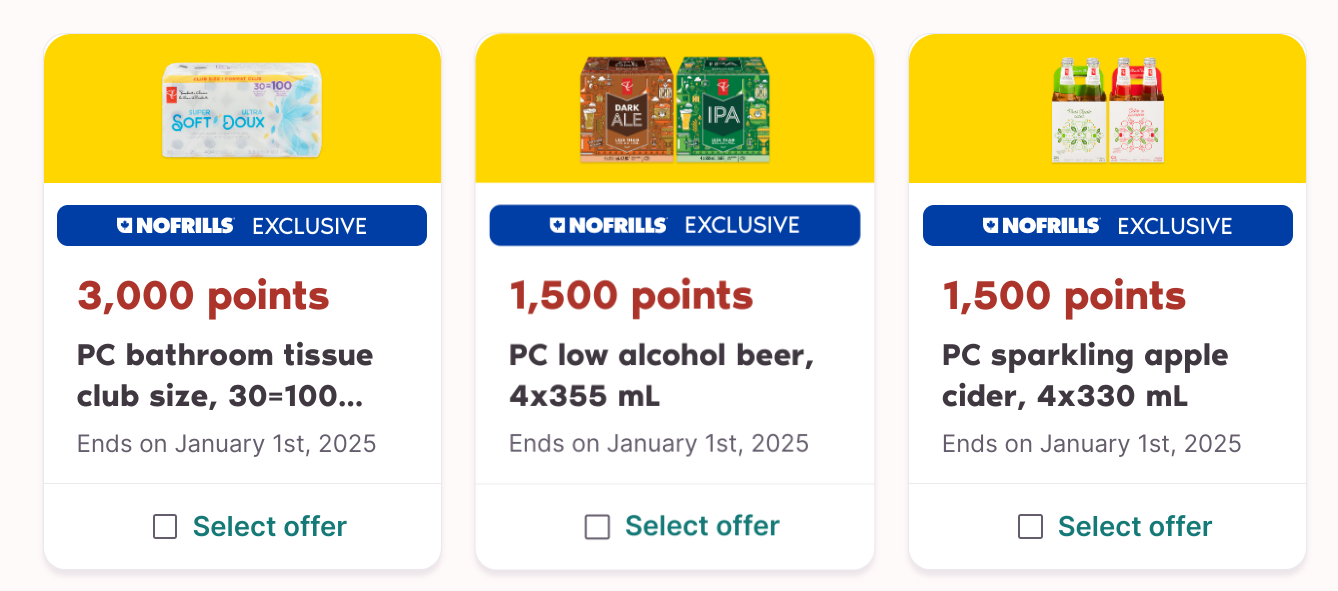Click the 1,500 points heading on beer card
1338x591 pixels.
point(631,295)
